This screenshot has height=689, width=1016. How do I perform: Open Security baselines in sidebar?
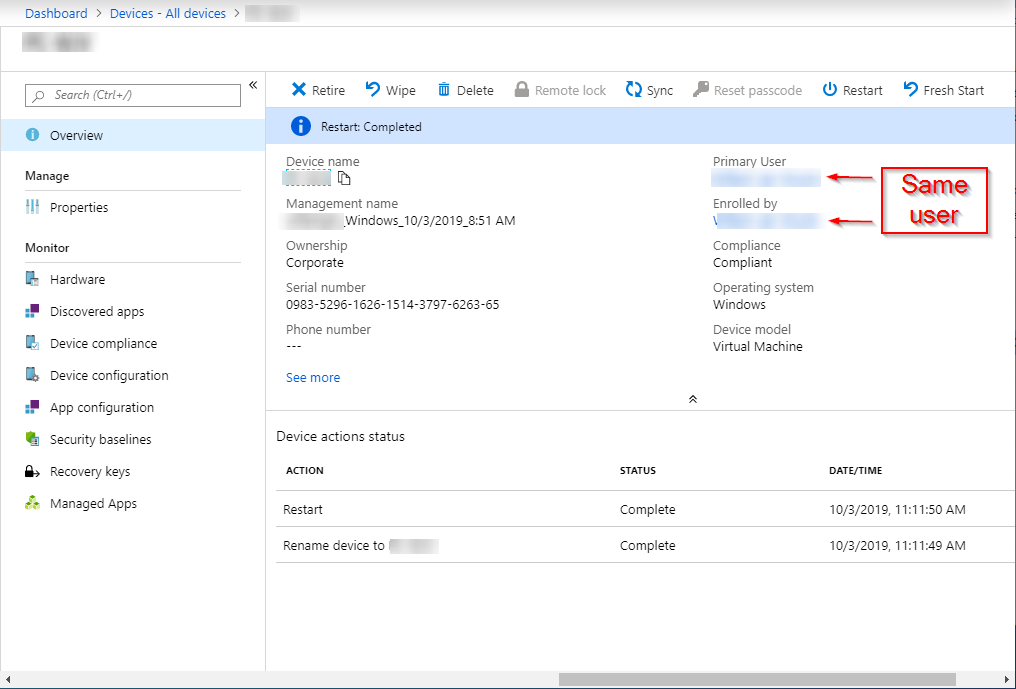[100, 440]
